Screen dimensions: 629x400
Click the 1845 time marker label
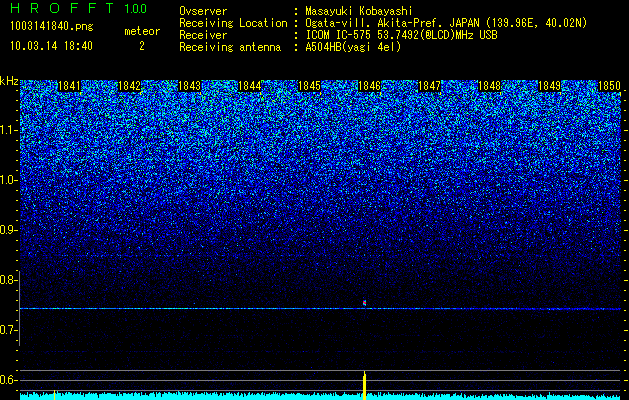(x=309, y=86)
